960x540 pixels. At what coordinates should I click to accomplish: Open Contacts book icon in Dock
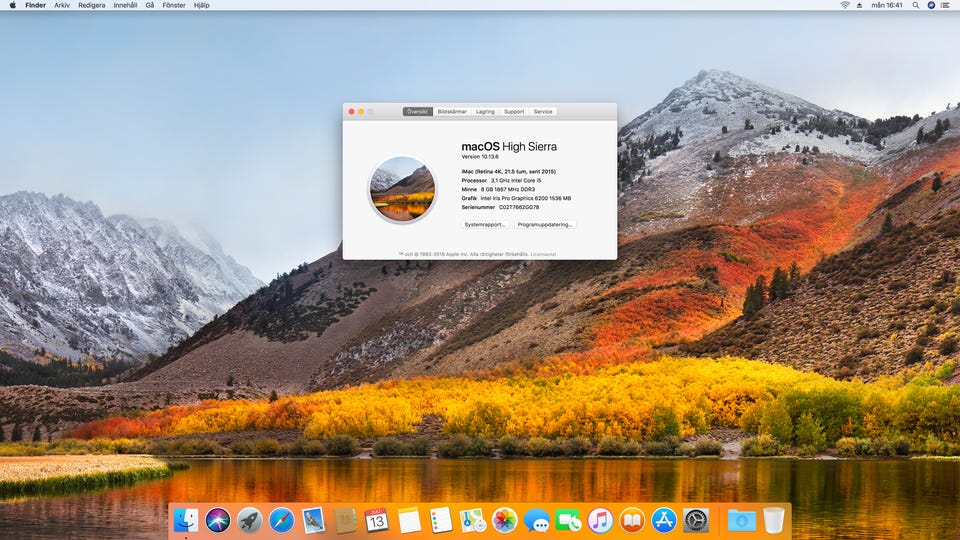[345, 520]
